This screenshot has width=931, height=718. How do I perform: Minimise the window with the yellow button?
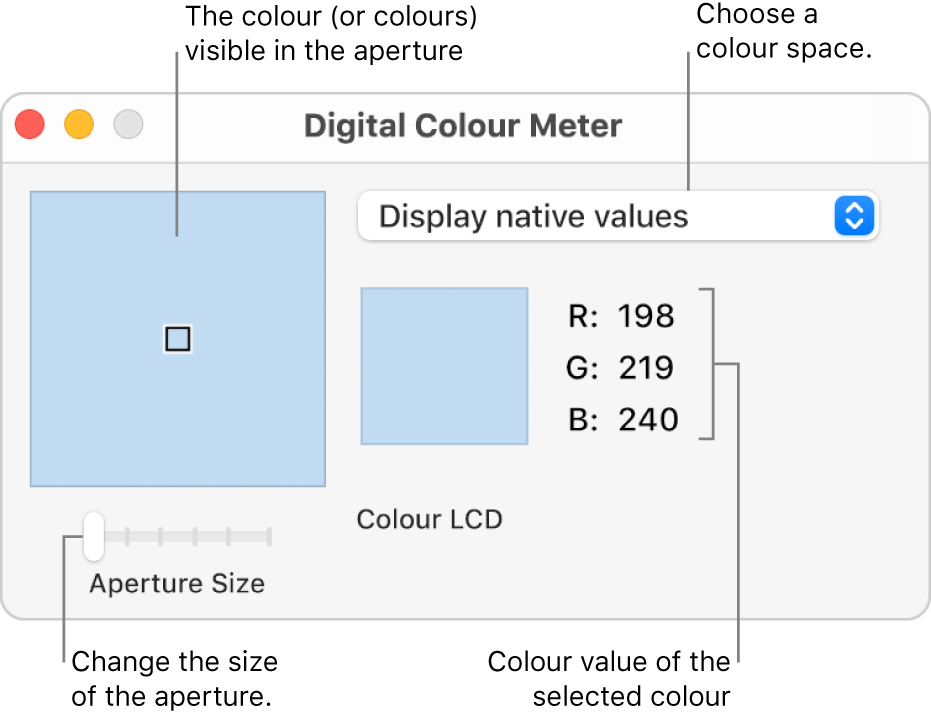coord(79,125)
